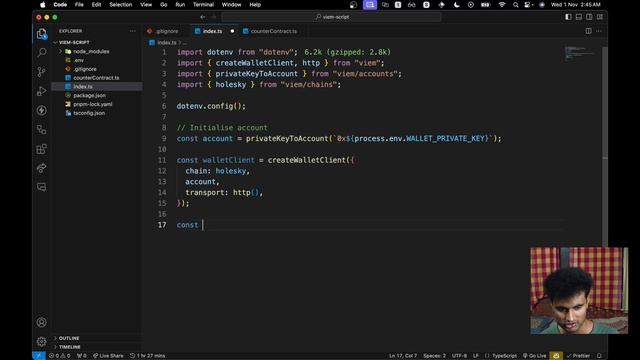Change encoding via UTF-8
Viewport: 640px width, 360px height.
pyautogui.click(x=459, y=356)
